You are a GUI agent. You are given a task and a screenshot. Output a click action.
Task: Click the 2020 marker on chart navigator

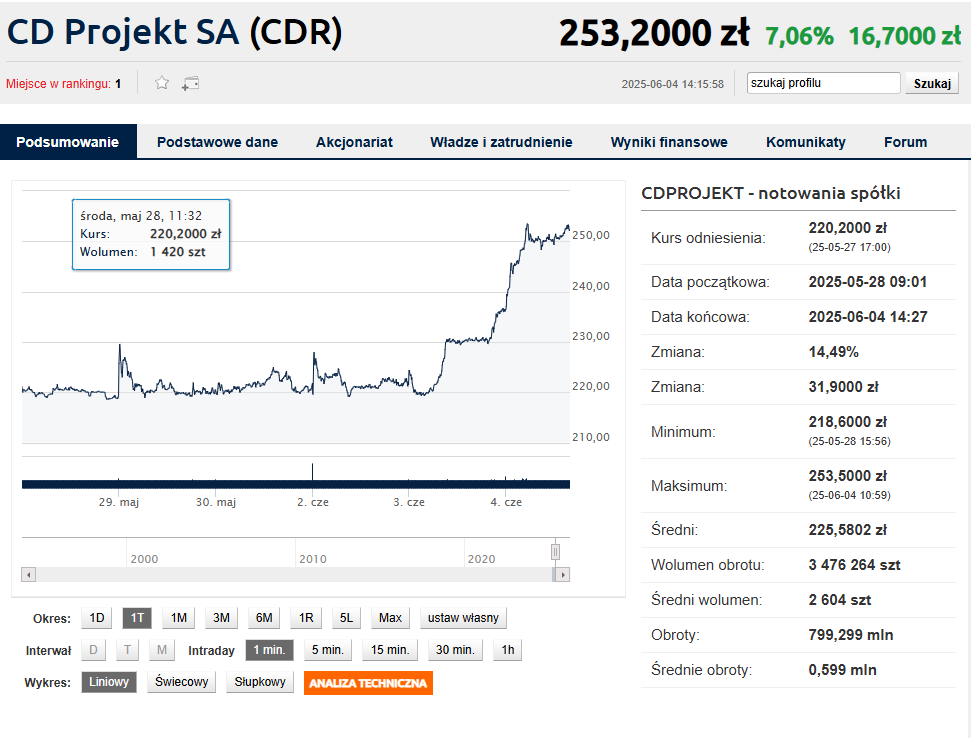(x=482, y=559)
